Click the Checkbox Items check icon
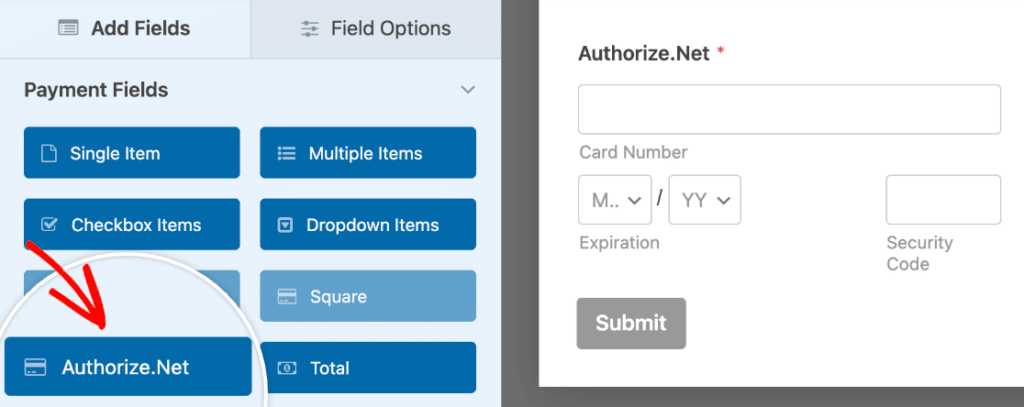Viewport: 1024px width, 407px height. (x=49, y=225)
